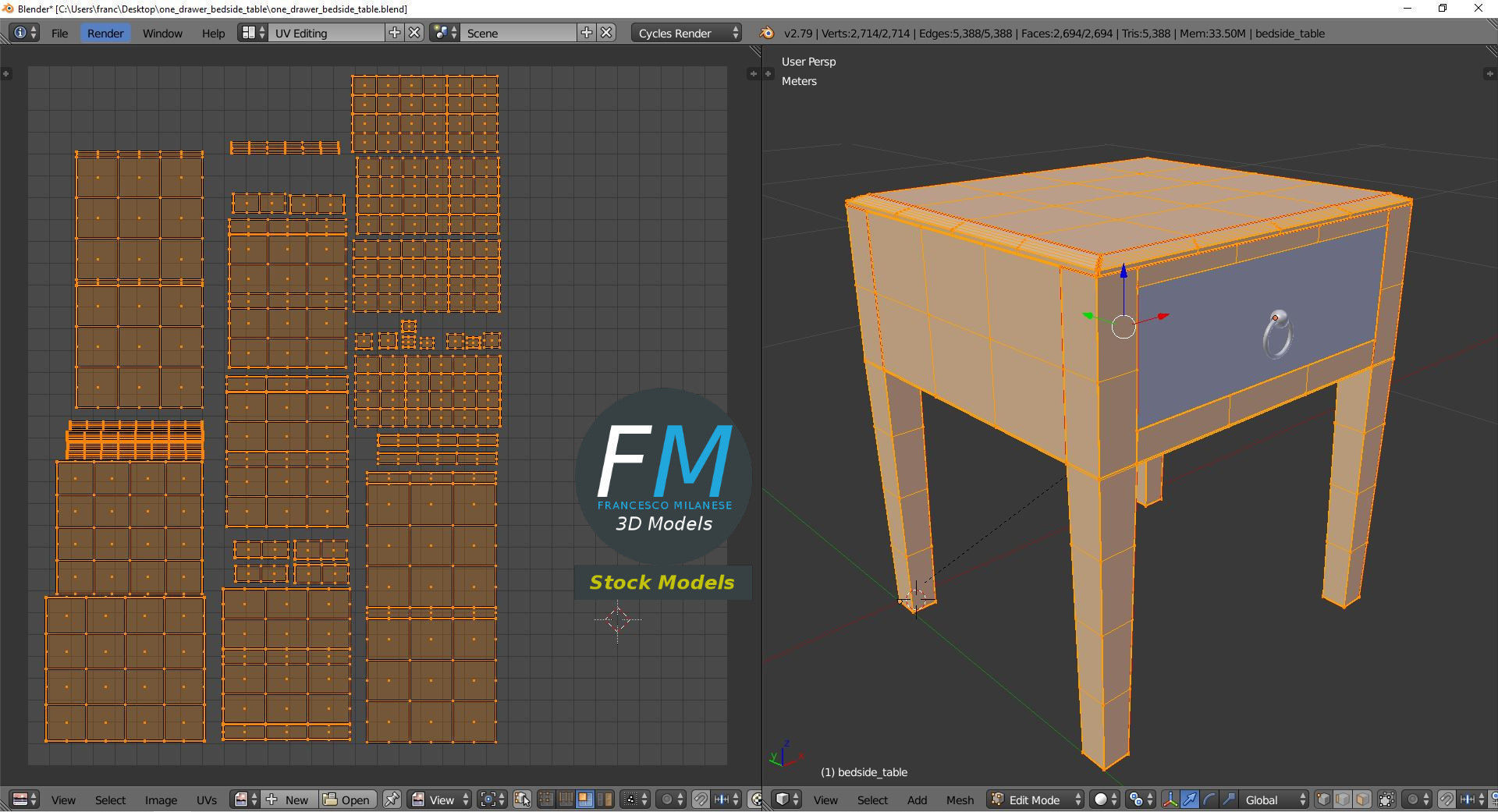Toggle snapping magnet in 3D viewport
The width and height of the screenshot is (1498, 812).
coord(1447,800)
